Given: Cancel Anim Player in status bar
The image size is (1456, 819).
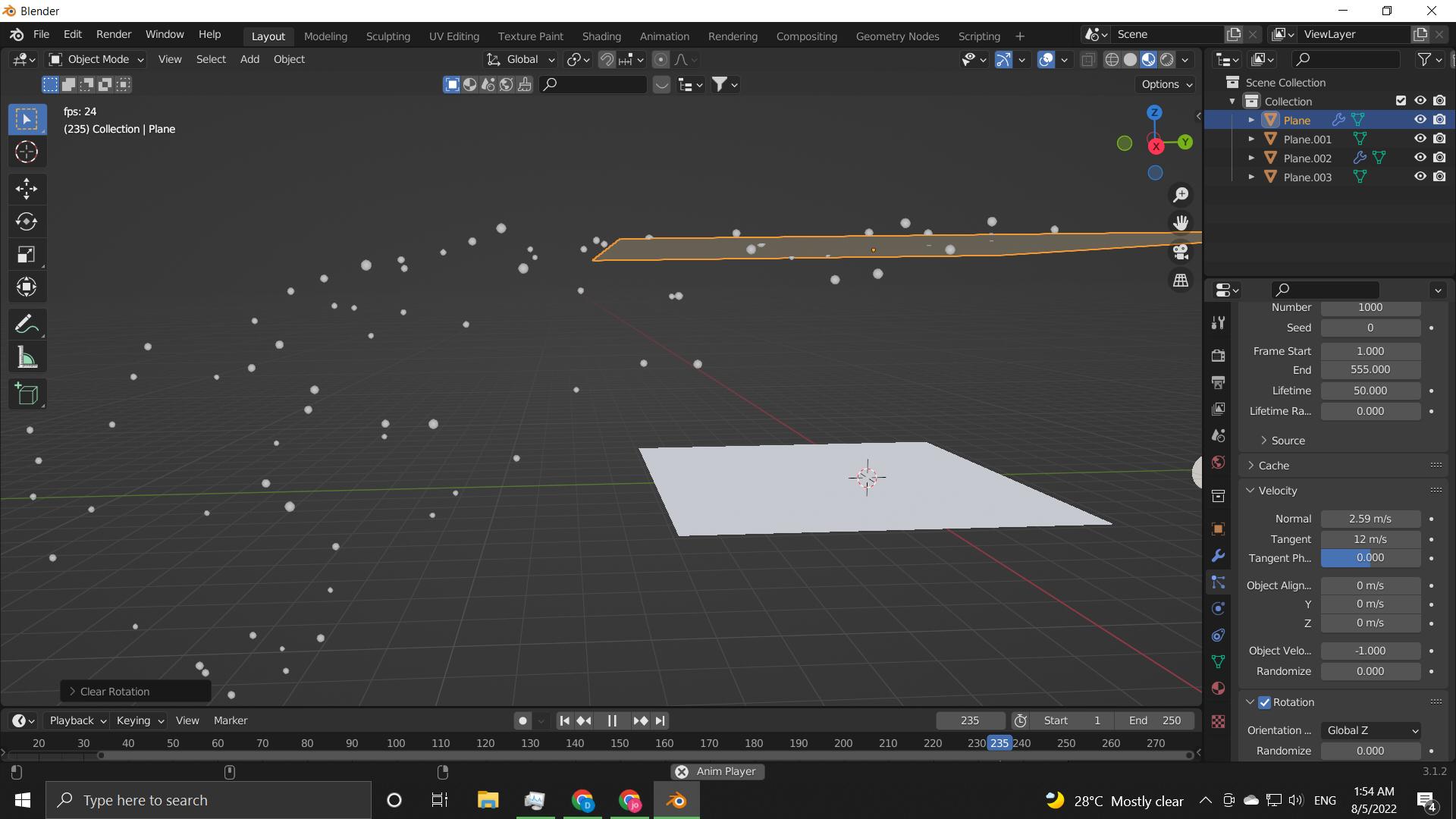Looking at the screenshot, I should click(x=682, y=772).
